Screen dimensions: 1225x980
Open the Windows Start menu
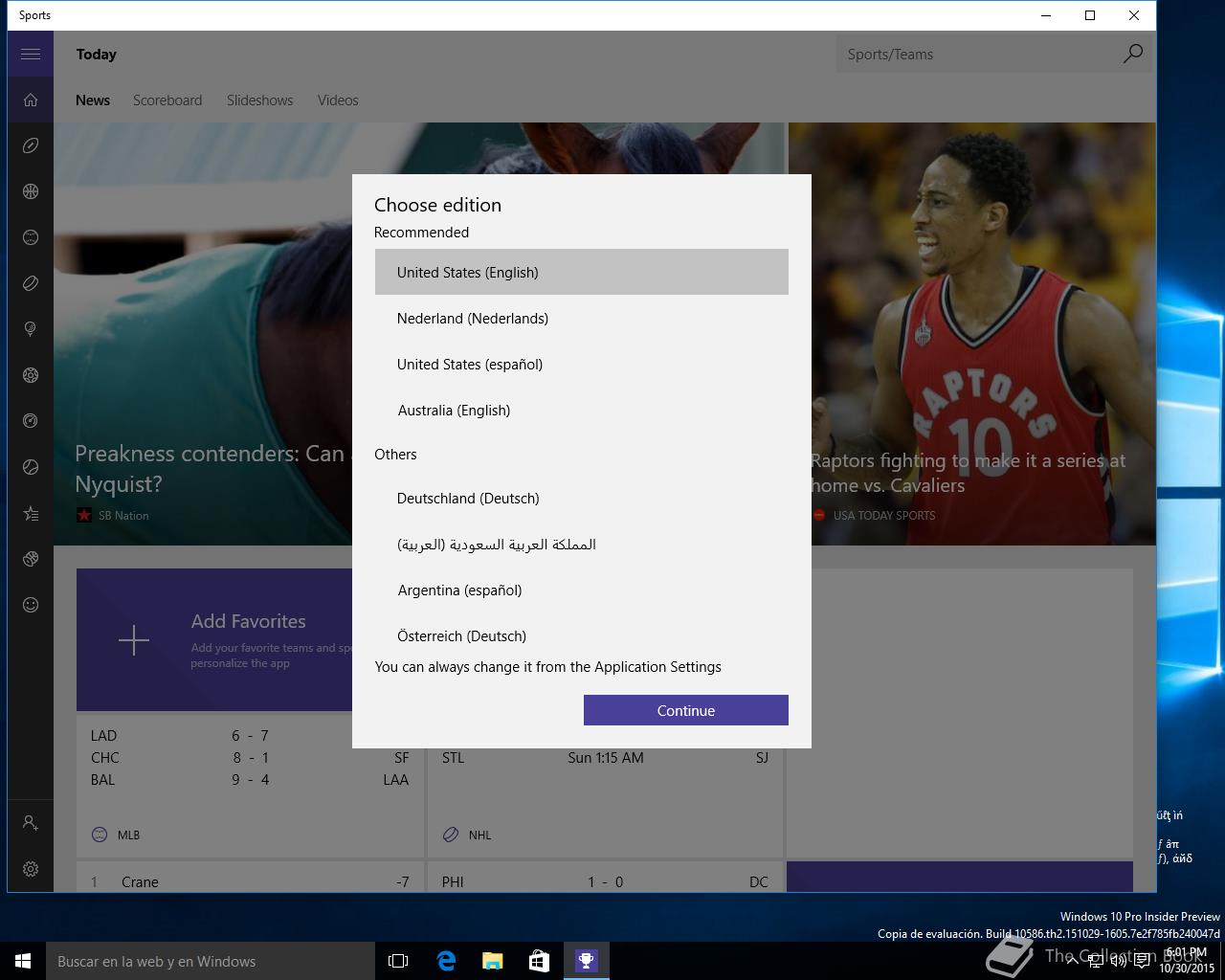23,961
